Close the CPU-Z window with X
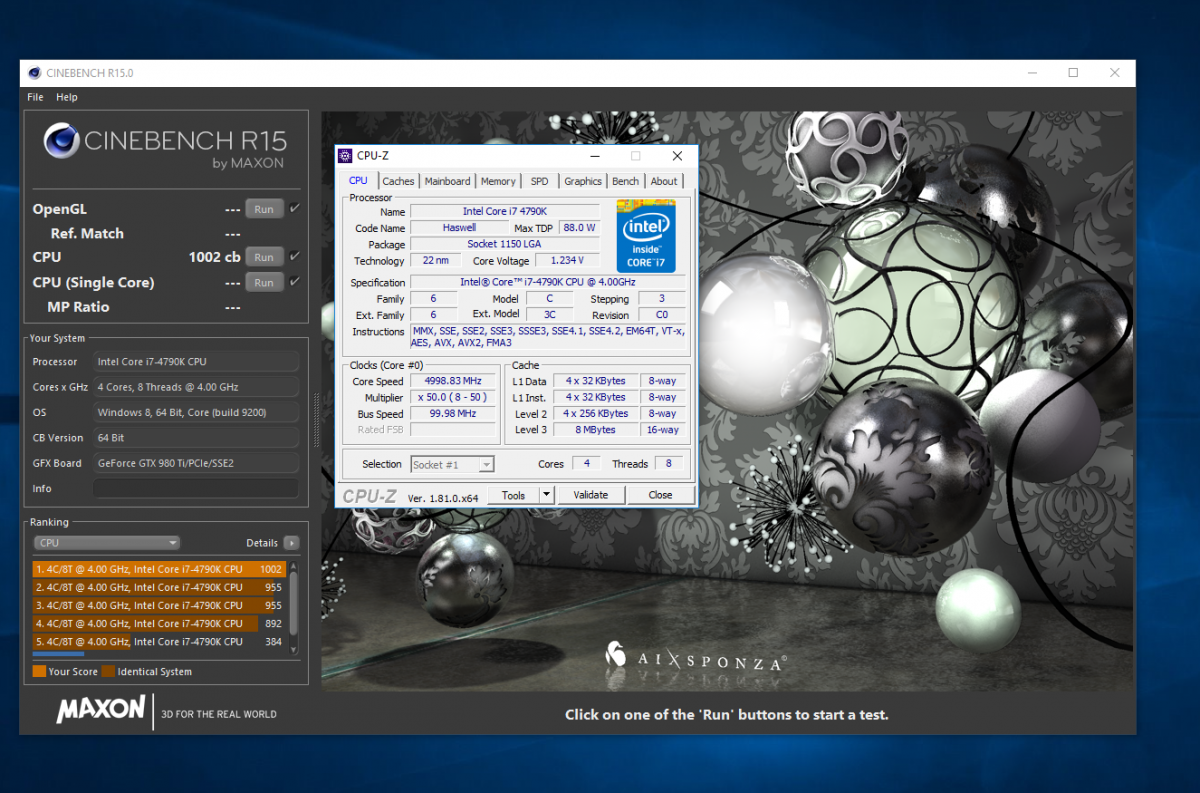This screenshot has width=1200, height=793. (x=677, y=155)
